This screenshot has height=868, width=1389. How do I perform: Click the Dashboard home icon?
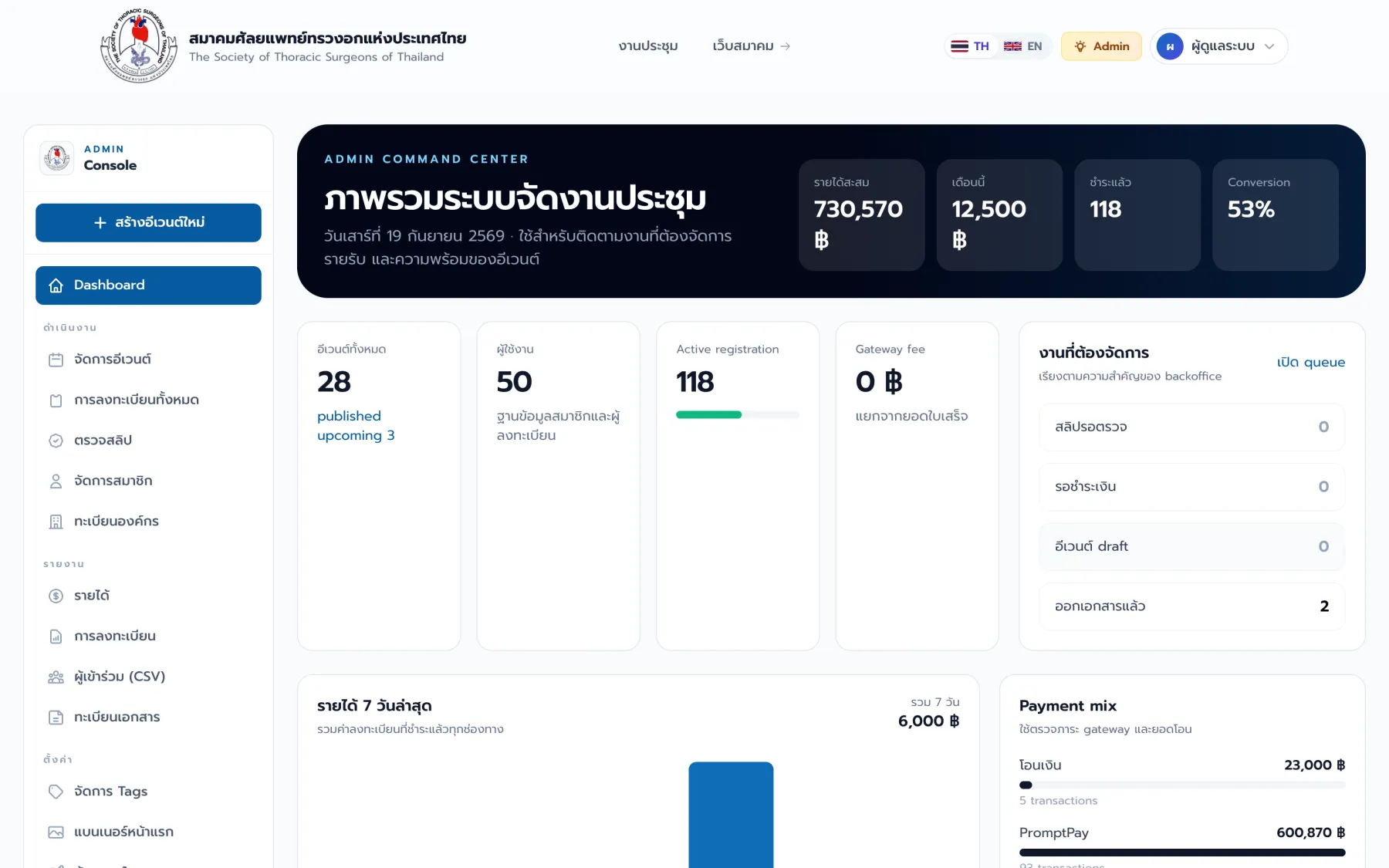pyautogui.click(x=56, y=285)
